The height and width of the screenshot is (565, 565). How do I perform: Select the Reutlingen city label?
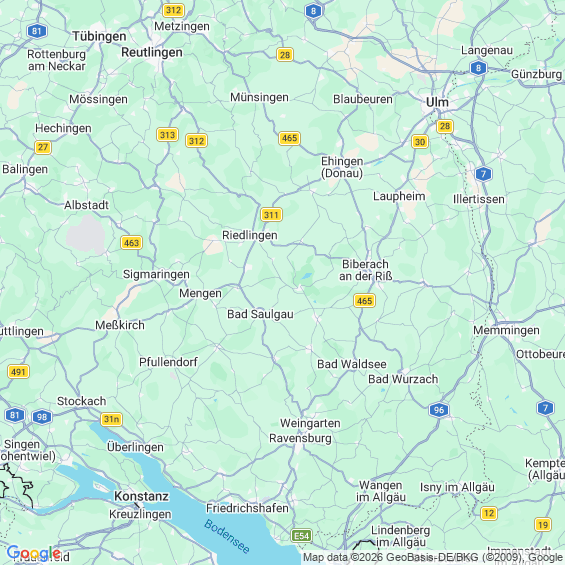[152, 53]
